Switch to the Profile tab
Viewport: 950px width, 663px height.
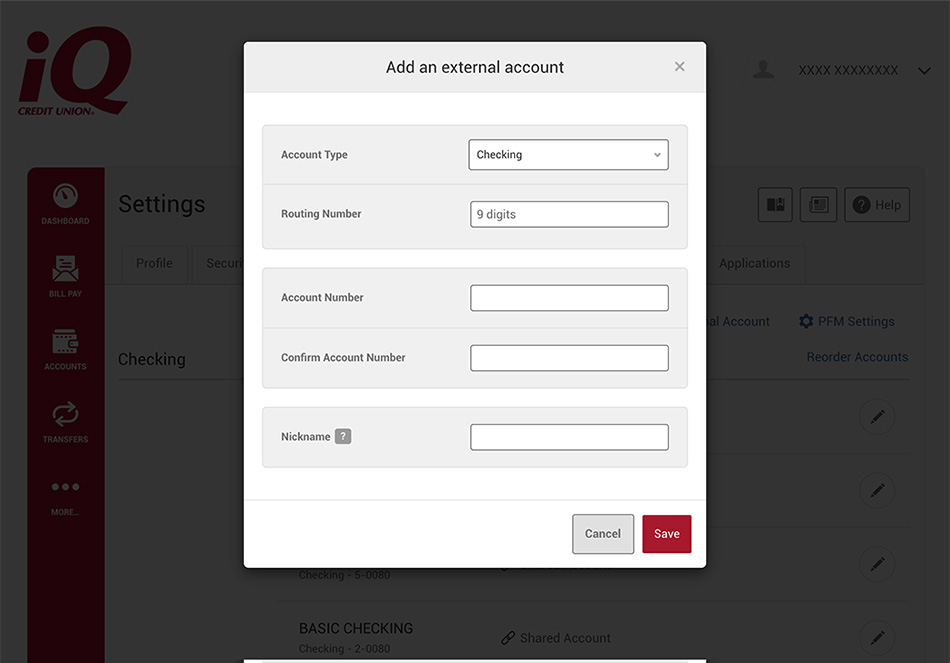154,263
